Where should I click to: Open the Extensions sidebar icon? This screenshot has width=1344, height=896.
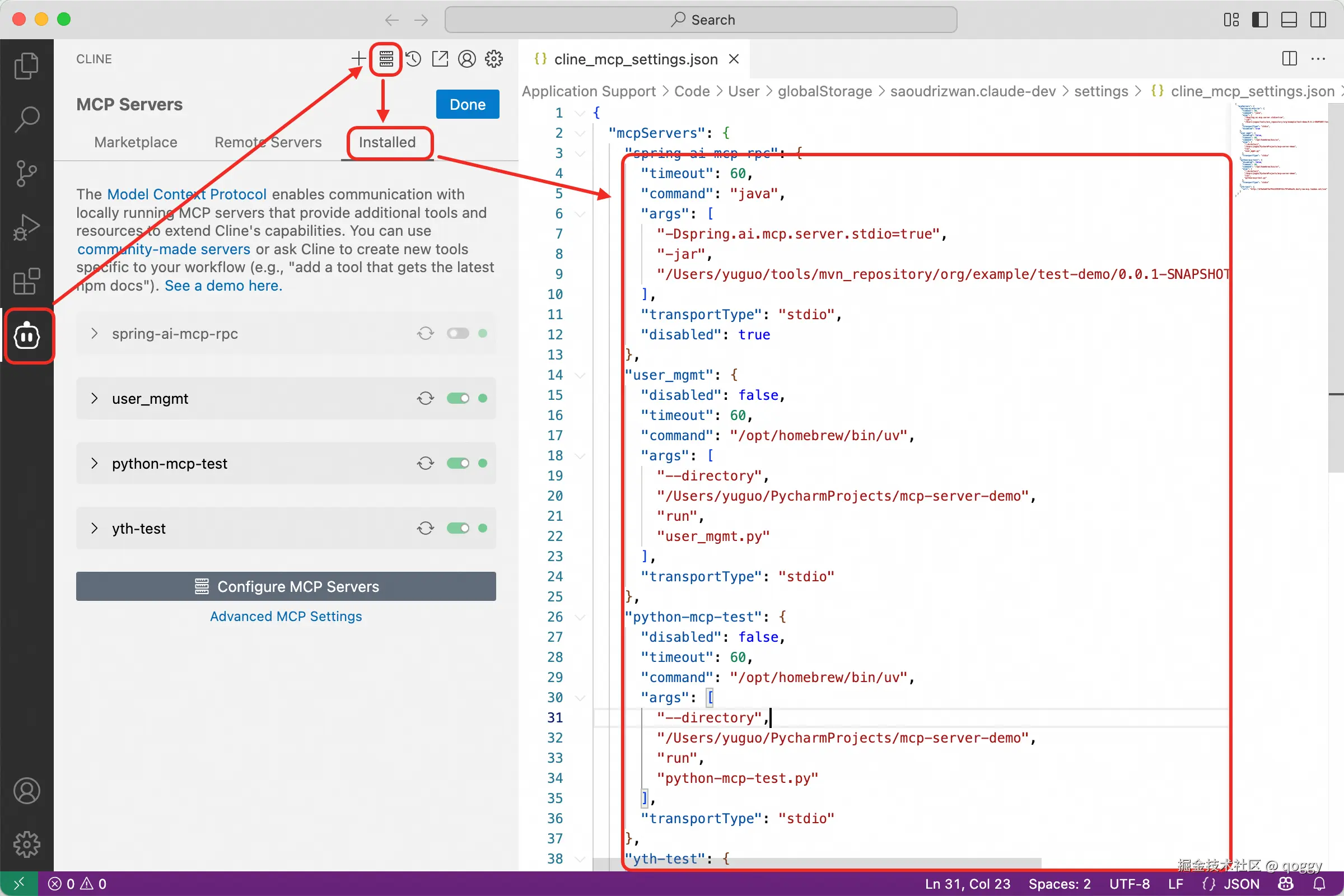tap(25, 281)
